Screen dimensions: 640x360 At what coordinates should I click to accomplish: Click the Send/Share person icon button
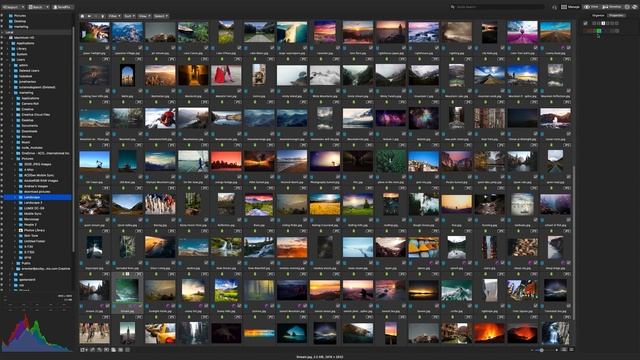(x=63, y=7)
